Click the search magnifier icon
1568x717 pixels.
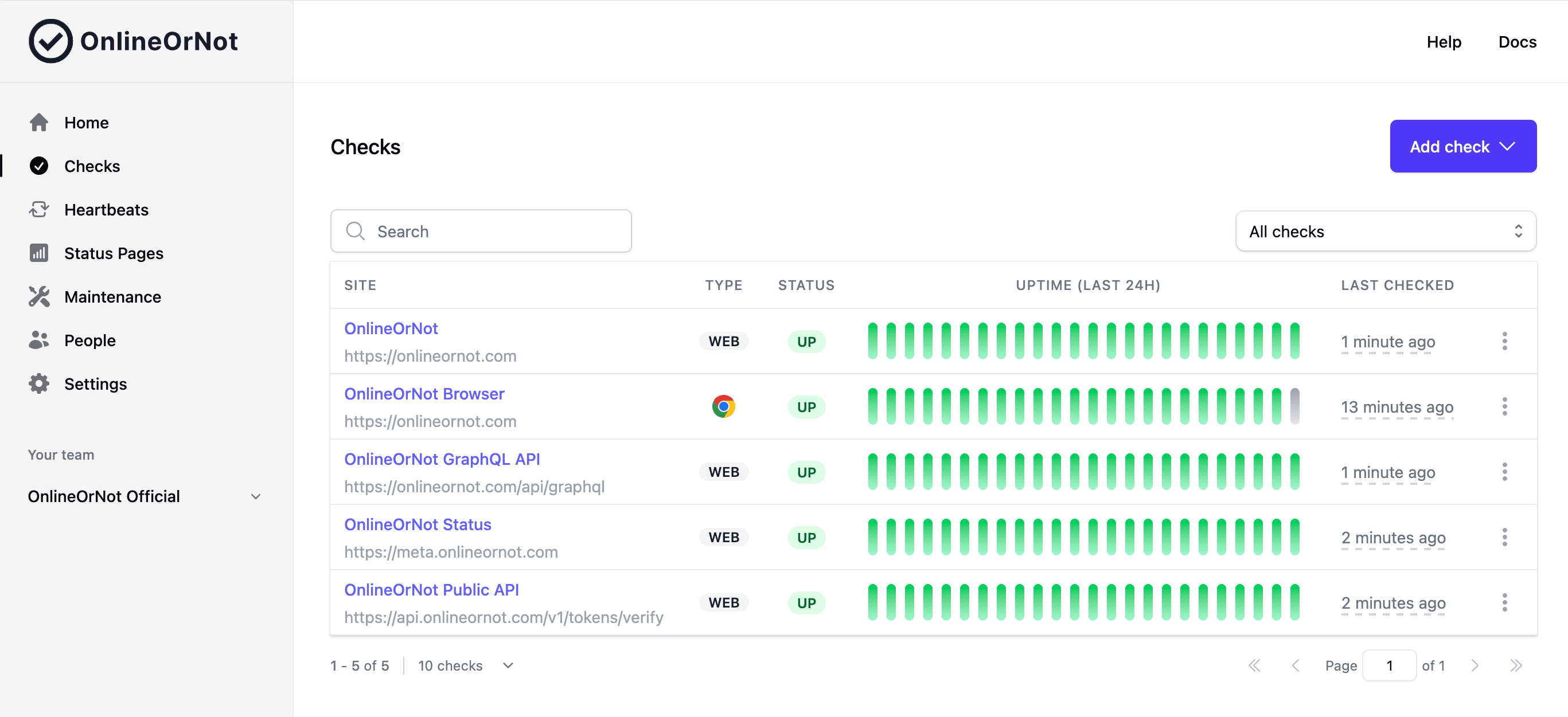pyautogui.click(x=356, y=231)
